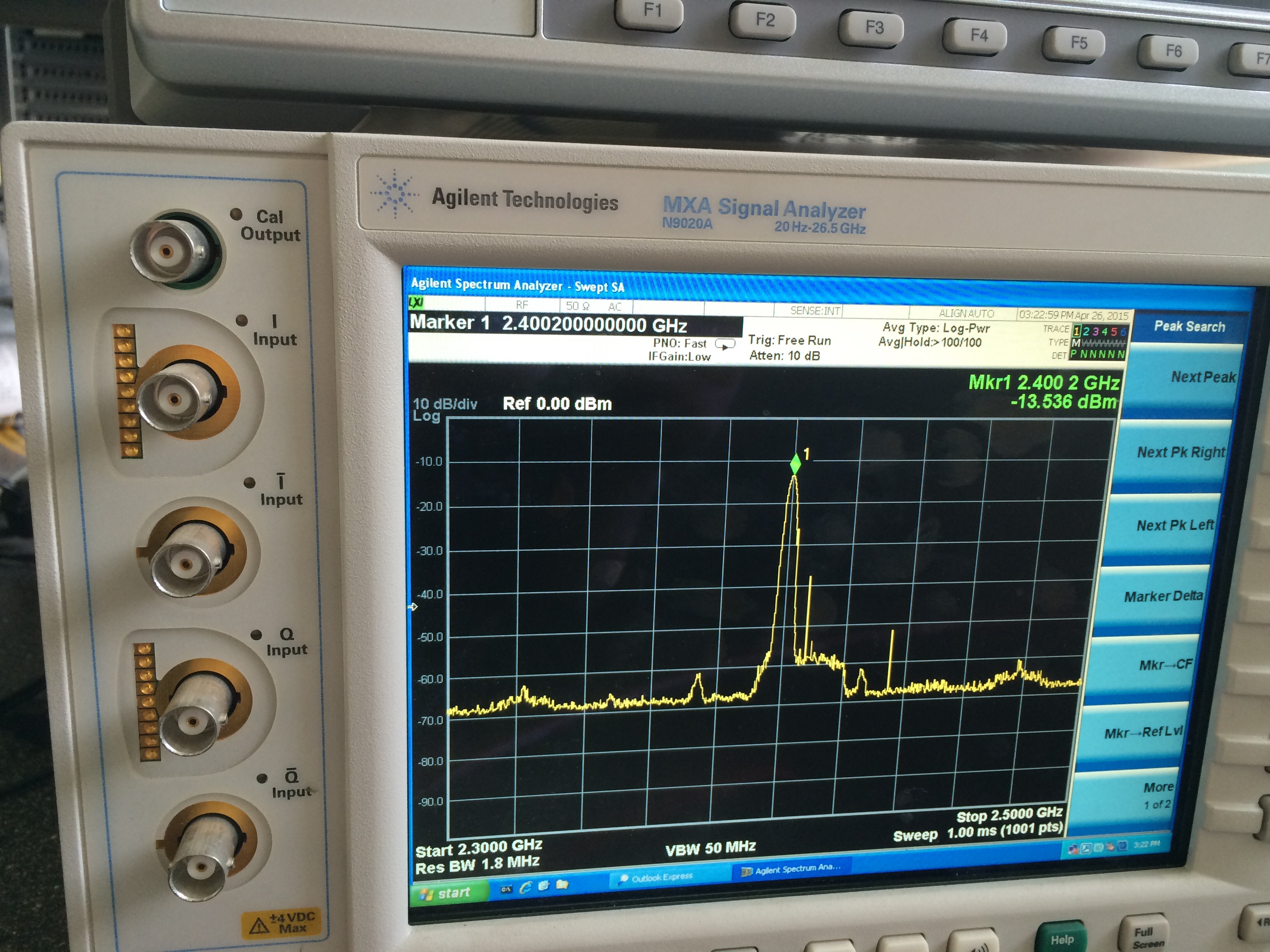Select trace number 1 indicator

point(1077,331)
